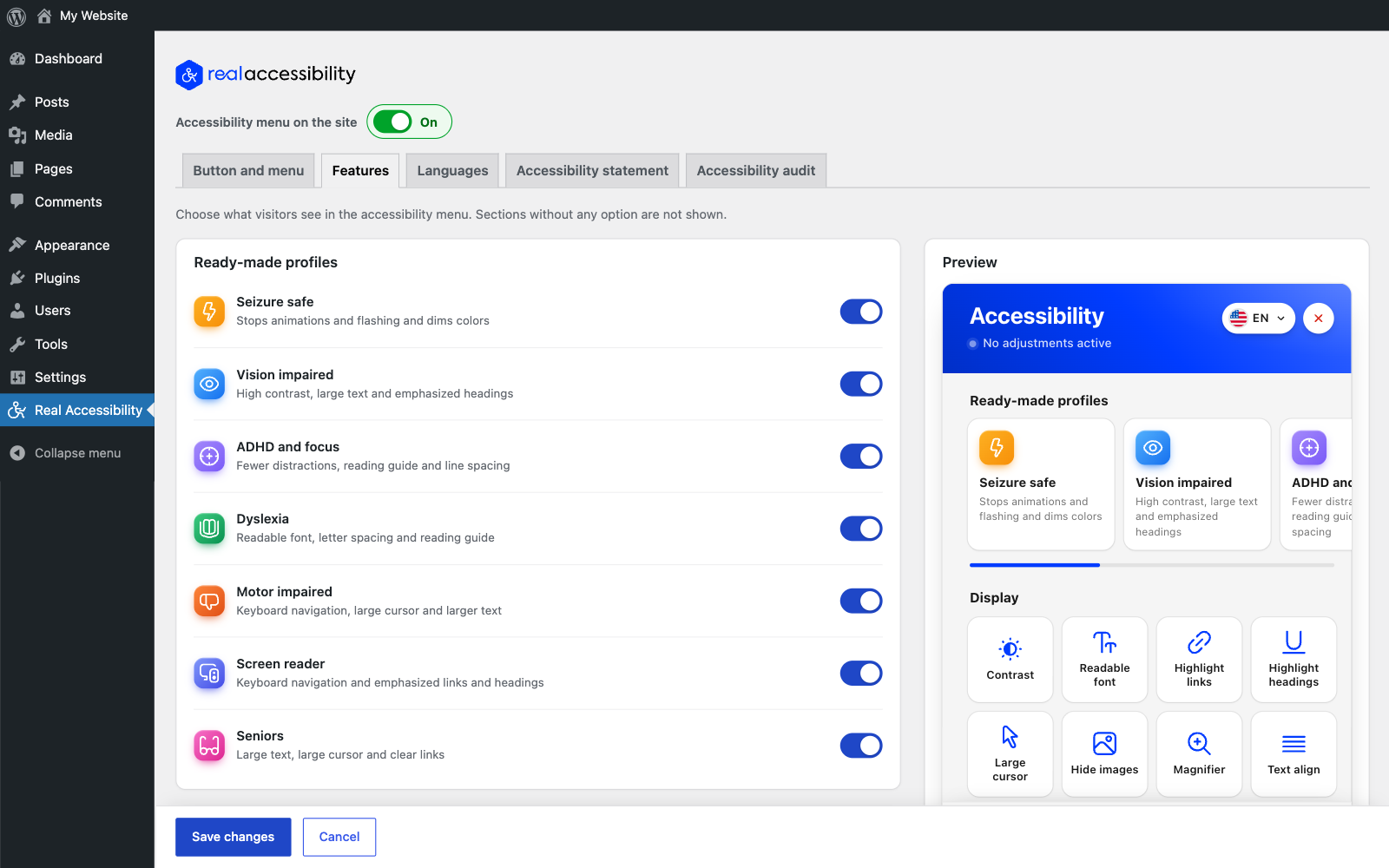Select Contrast tile in preview
The width and height of the screenshot is (1389, 868).
click(x=1010, y=660)
